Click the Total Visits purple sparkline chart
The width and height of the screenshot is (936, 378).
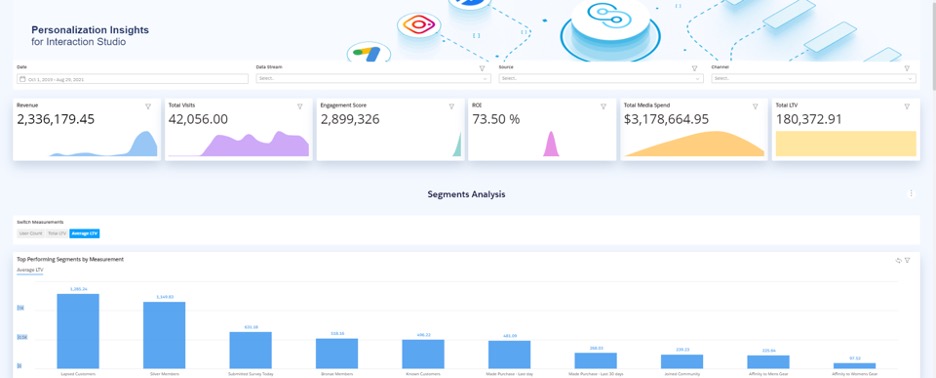[239, 144]
